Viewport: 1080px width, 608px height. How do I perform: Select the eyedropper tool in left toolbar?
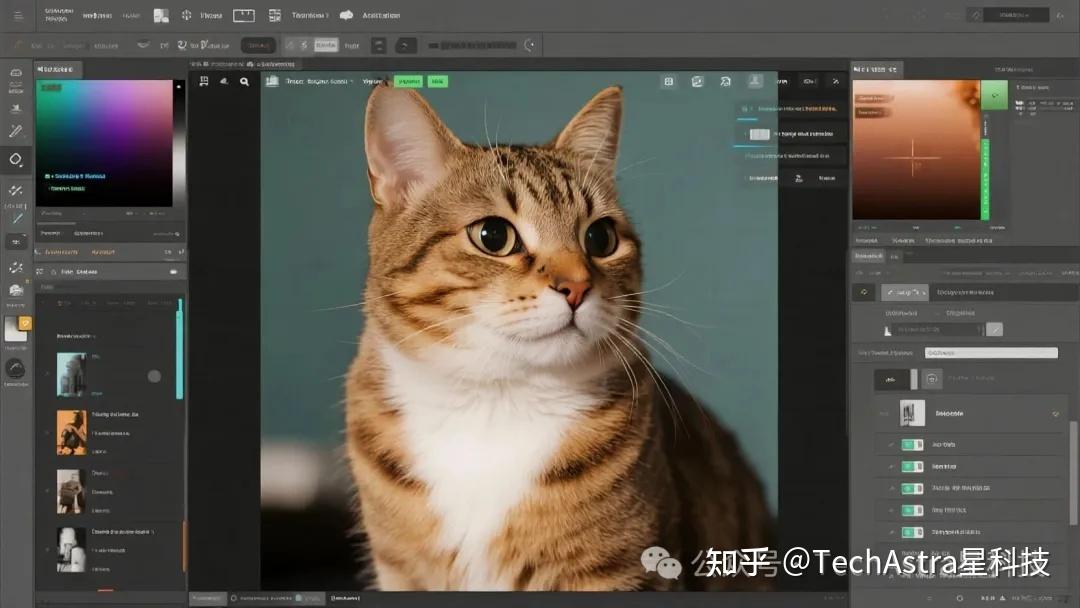pos(15,131)
